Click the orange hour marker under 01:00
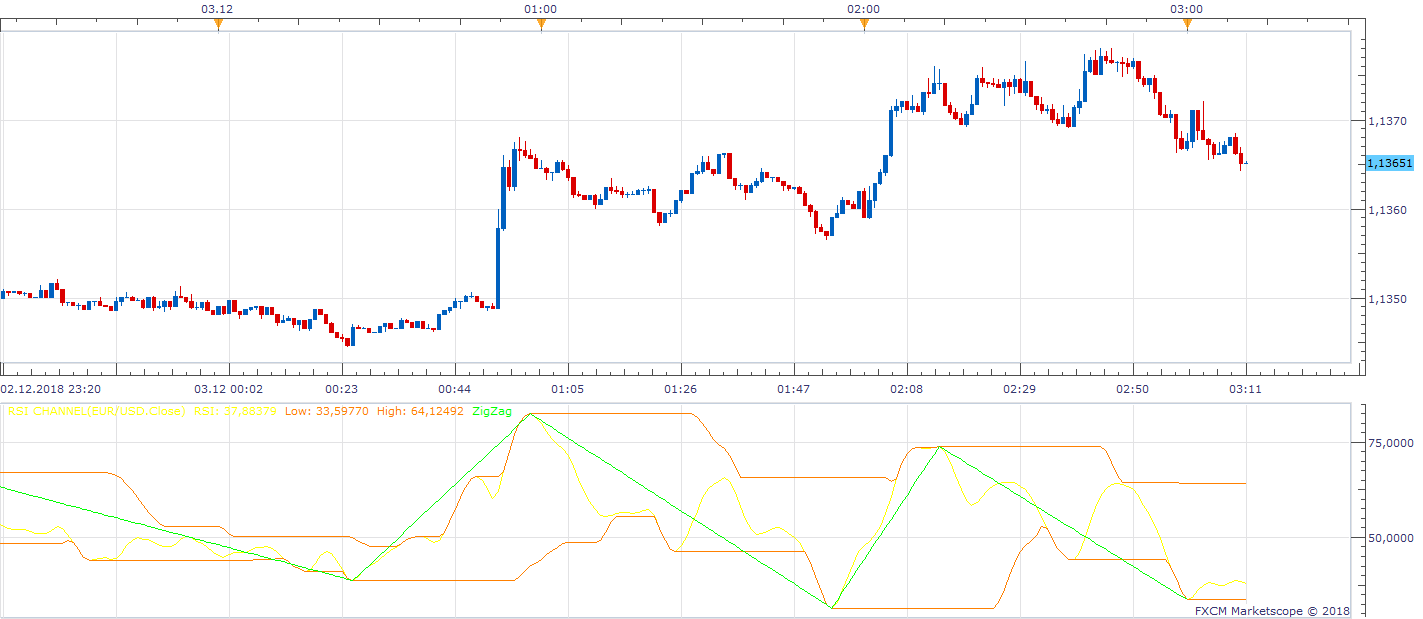 point(541,25)
